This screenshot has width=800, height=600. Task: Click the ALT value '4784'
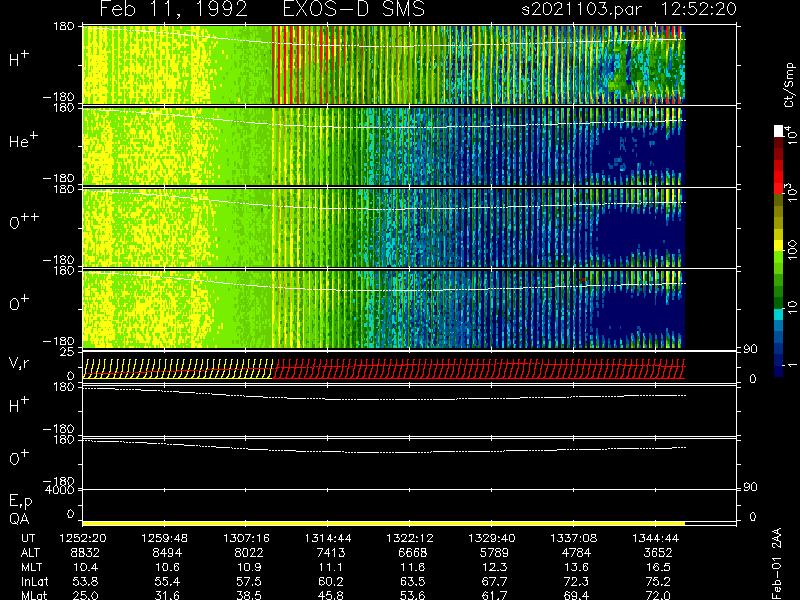coord(576,553)
